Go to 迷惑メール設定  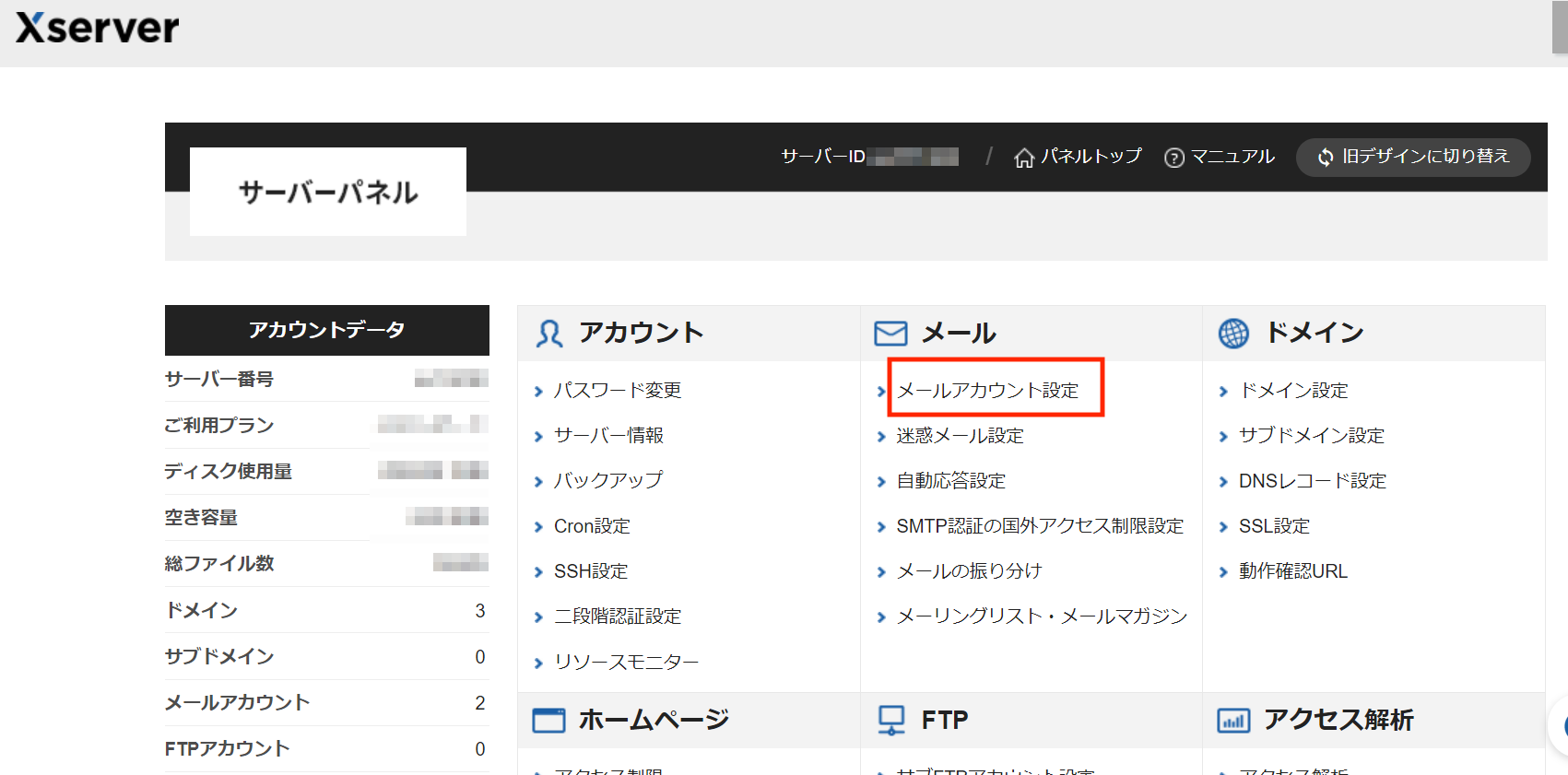[x=960, y=436]
